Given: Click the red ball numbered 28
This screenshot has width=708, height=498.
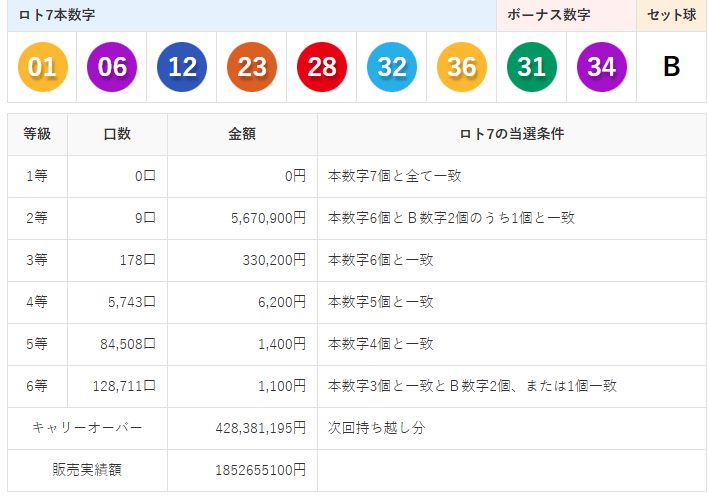Looking at the screenshot, I should (x=322, y=67).
